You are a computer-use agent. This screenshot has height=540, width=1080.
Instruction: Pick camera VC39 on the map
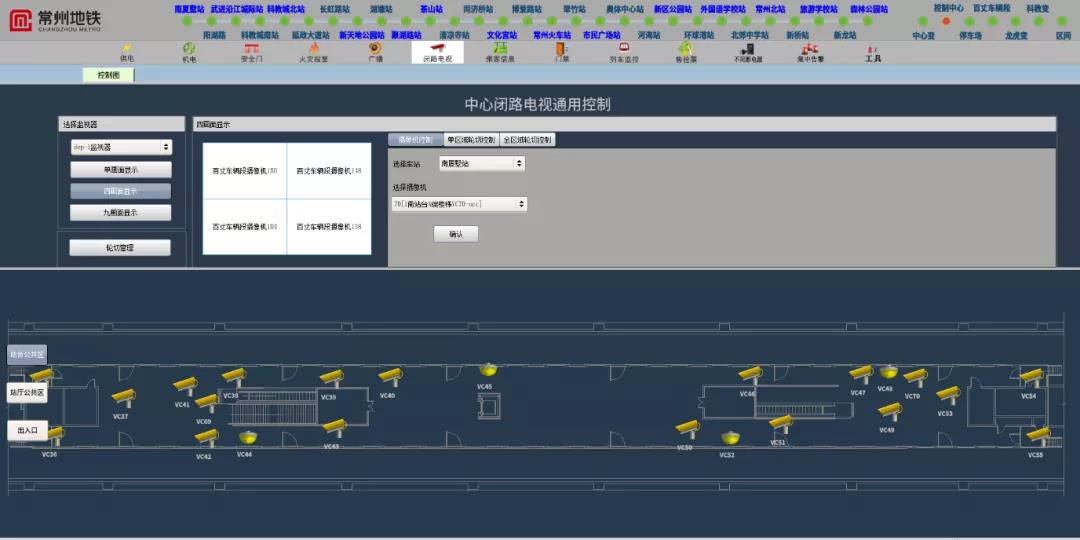click(331, 378)
